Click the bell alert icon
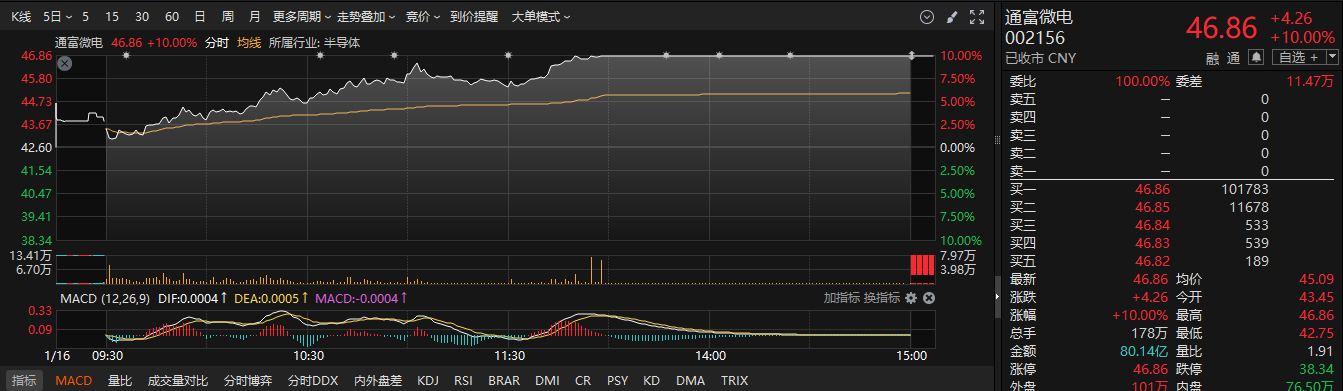The width and height of the screenshot is (1343, 391). coord(1256,57)
